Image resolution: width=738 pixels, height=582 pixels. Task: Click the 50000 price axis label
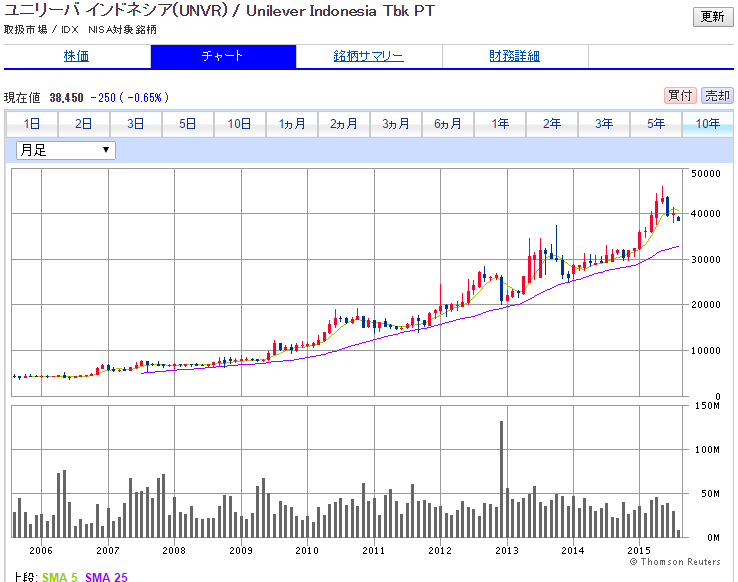(x=706, y=174)
